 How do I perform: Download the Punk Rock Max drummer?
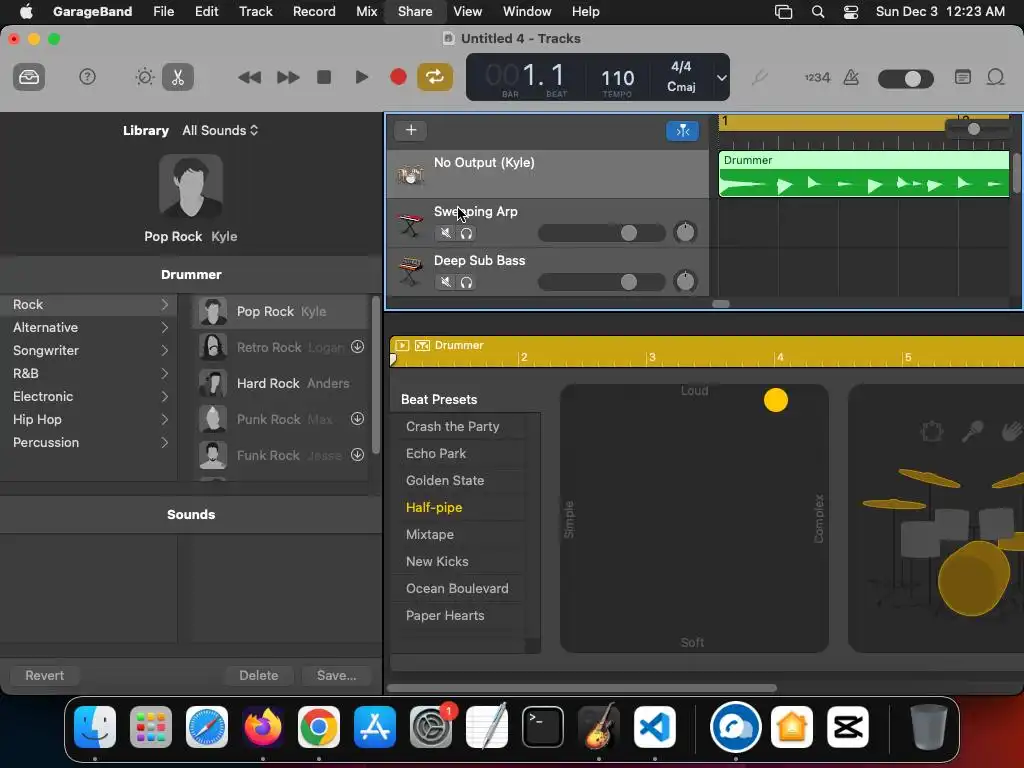(x=357, y=419)
